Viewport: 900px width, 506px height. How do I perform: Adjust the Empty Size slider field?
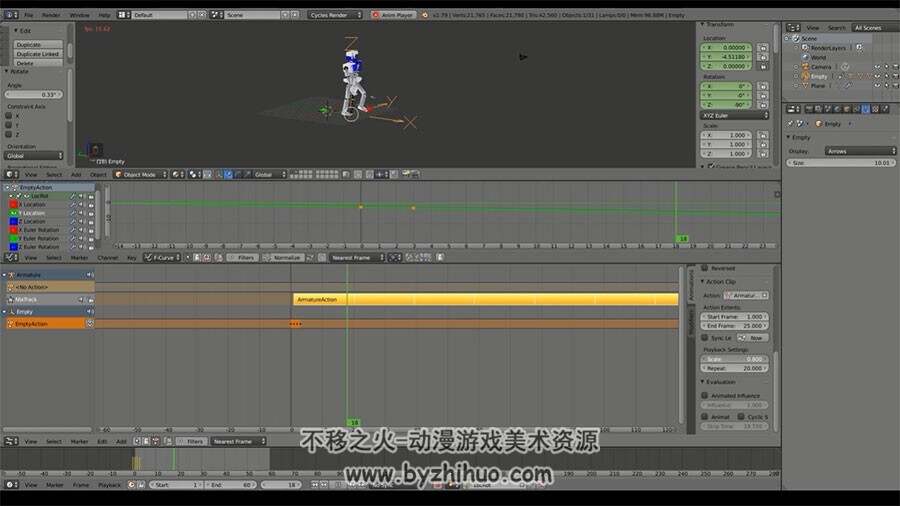click(841, 163)
